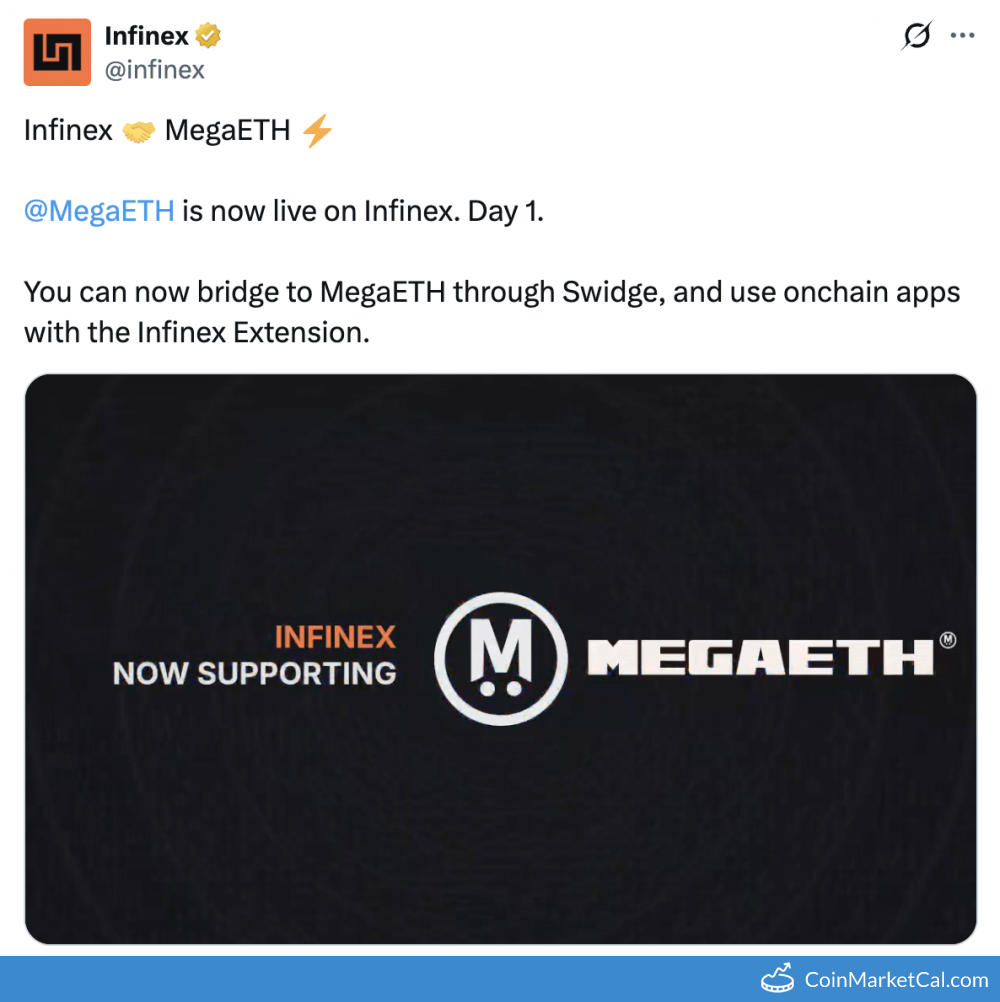Screen dimensions: 1000x1002
Task: Follow the blue @MegaETH mention link
Action: coord(99,212)
